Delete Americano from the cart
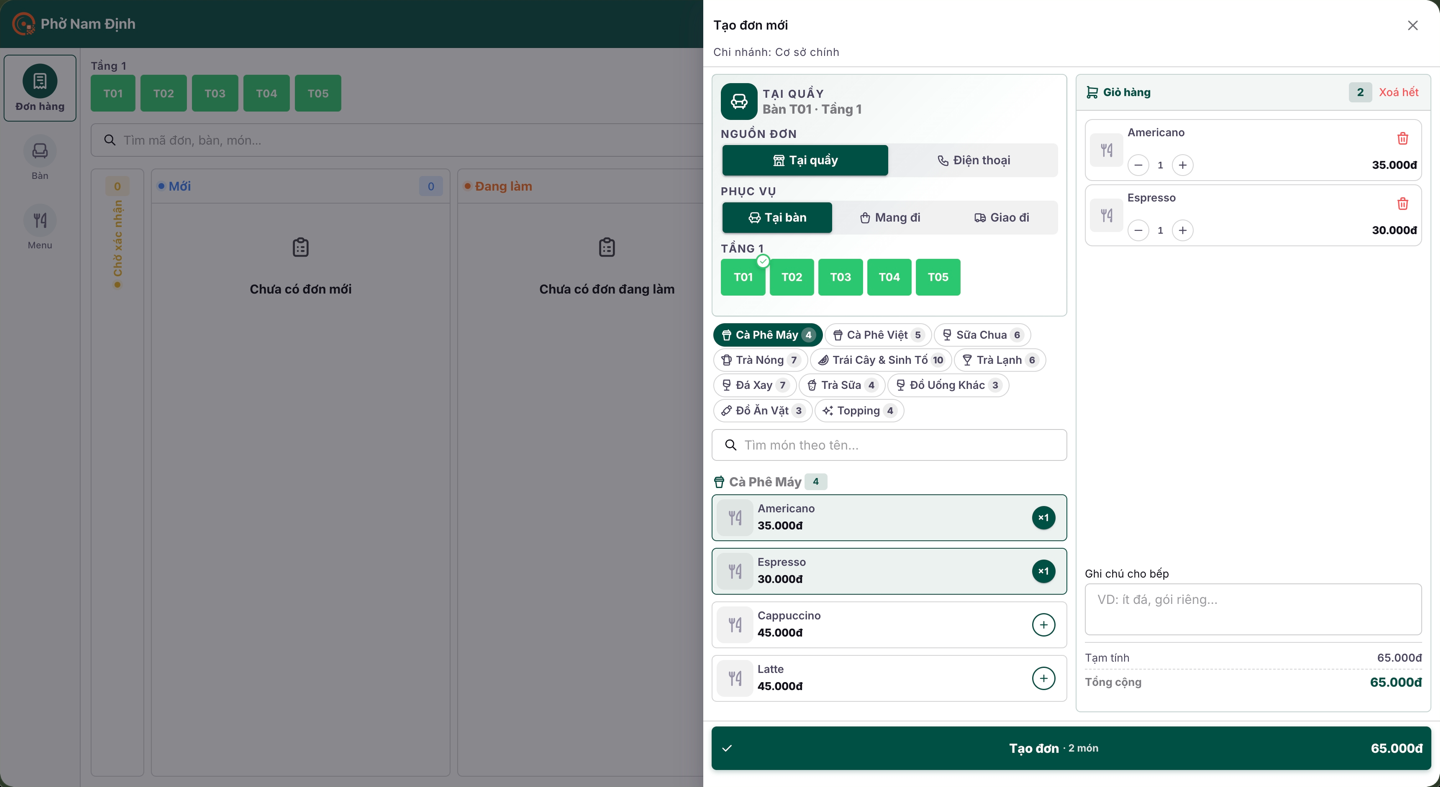 [1402, 139]
